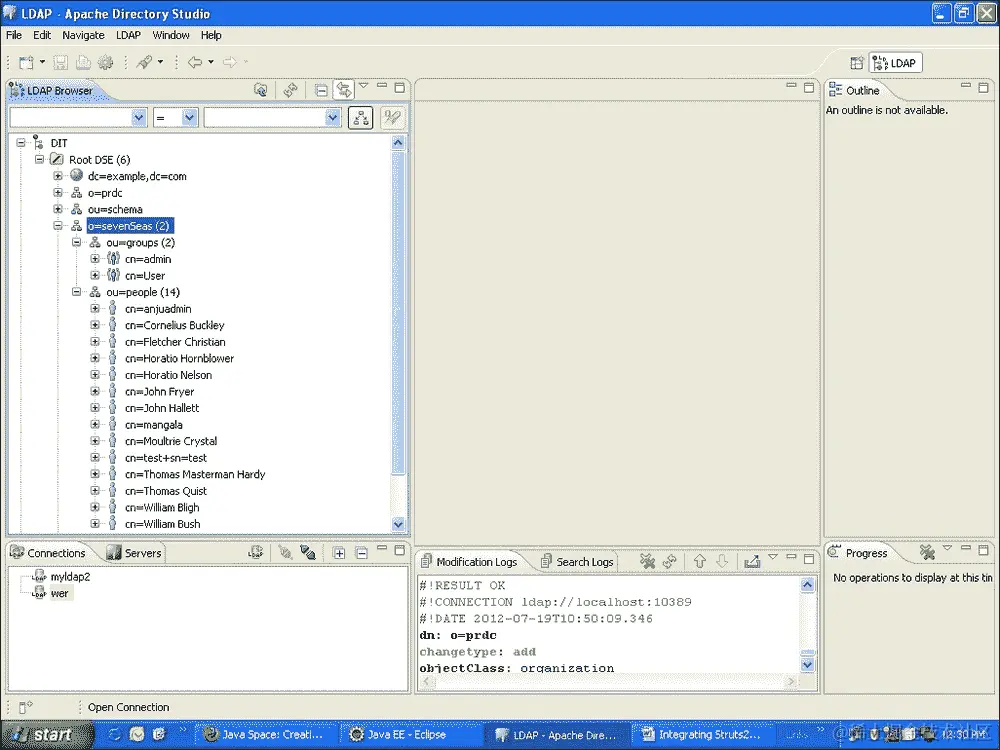
Task: Expand the o=prdc entry
Action: pyautogui.click(x=58, y=193)
